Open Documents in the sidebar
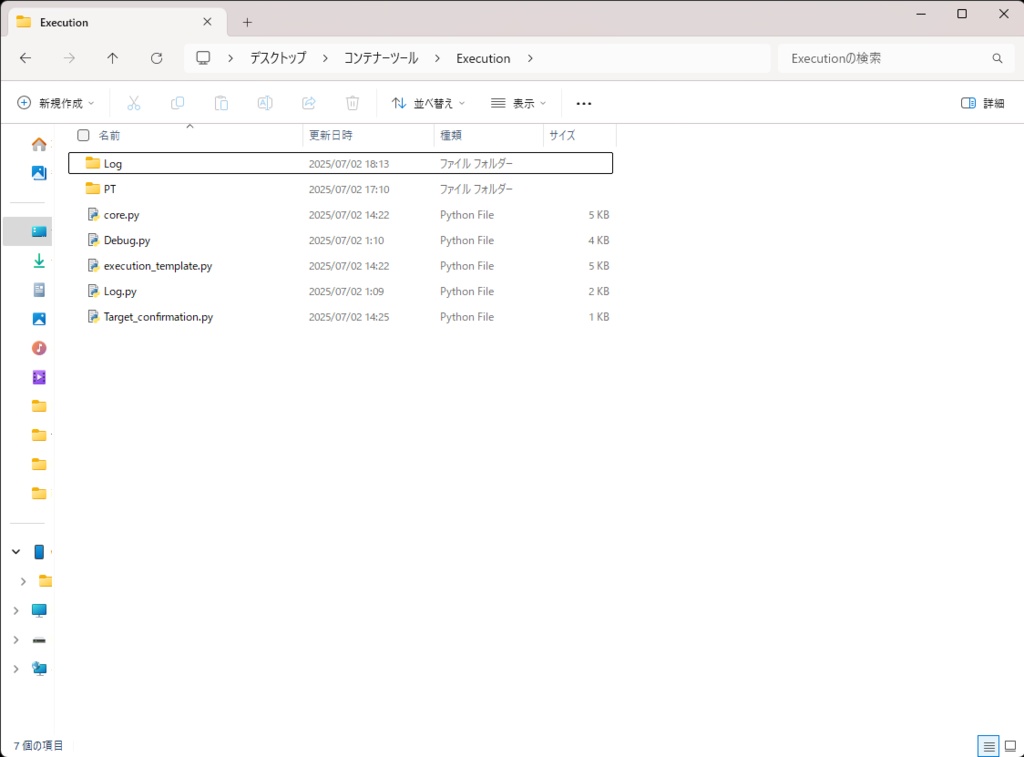The image size is (1024, 757). (39, 290)
